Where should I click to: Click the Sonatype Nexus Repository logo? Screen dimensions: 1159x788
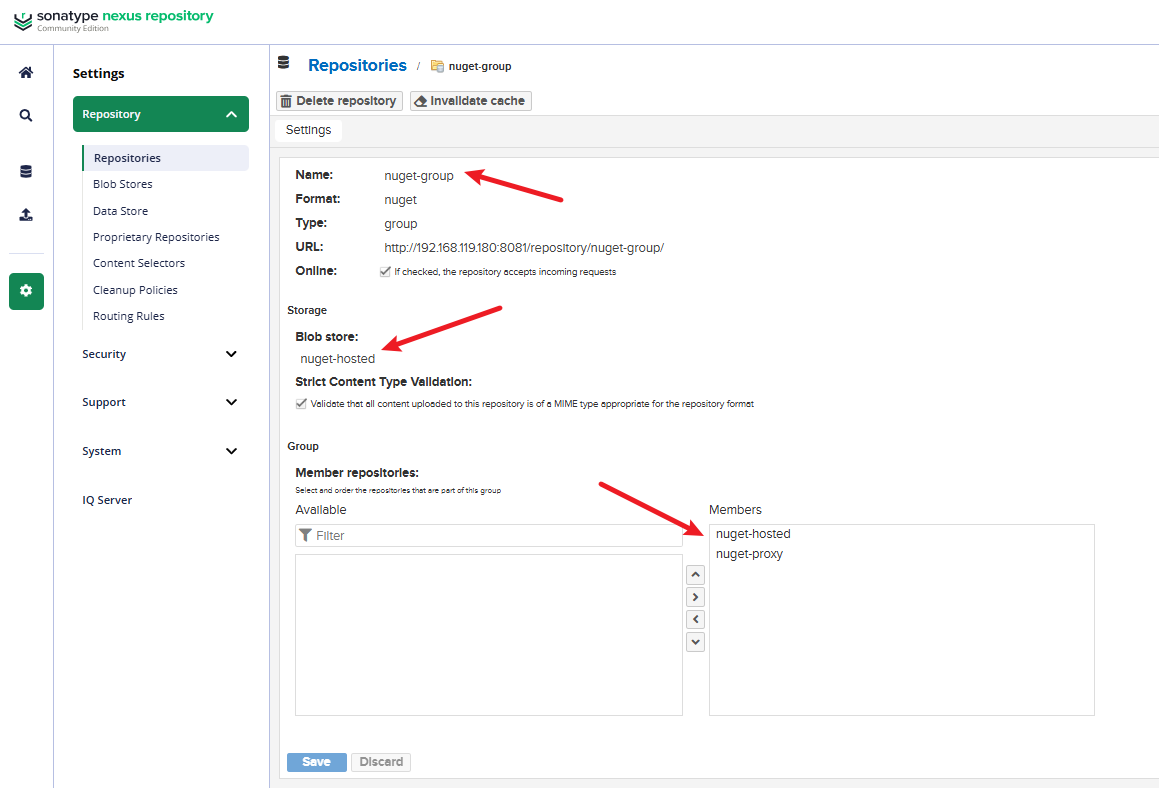(113, 20)
